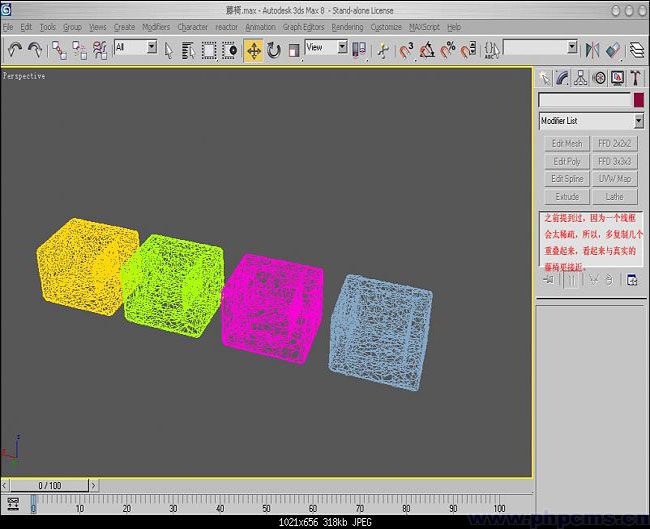
Task: Click Remove Modifier from the Stack
Action: [609, 280]
